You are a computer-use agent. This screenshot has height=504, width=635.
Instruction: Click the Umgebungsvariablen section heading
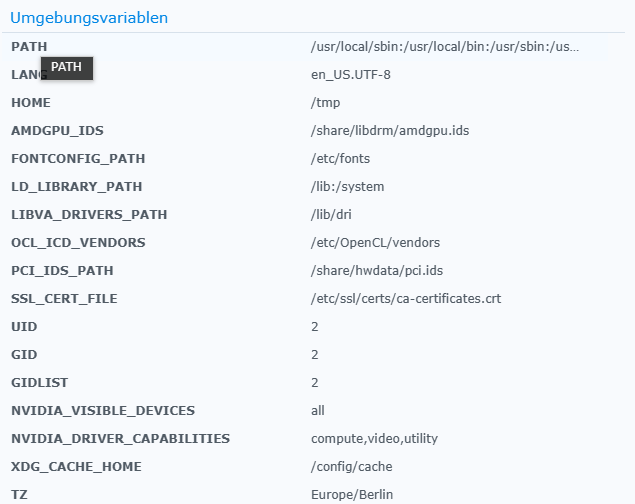(x=89, y=18)
